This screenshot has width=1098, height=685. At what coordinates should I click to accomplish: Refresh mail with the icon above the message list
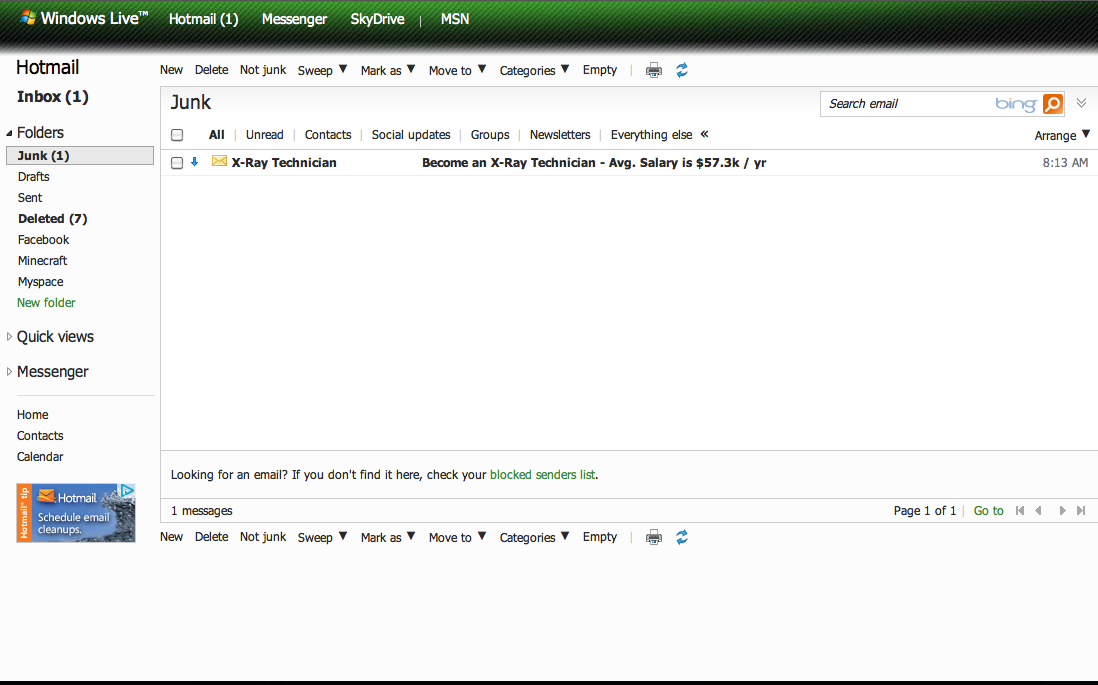[682, 70]
